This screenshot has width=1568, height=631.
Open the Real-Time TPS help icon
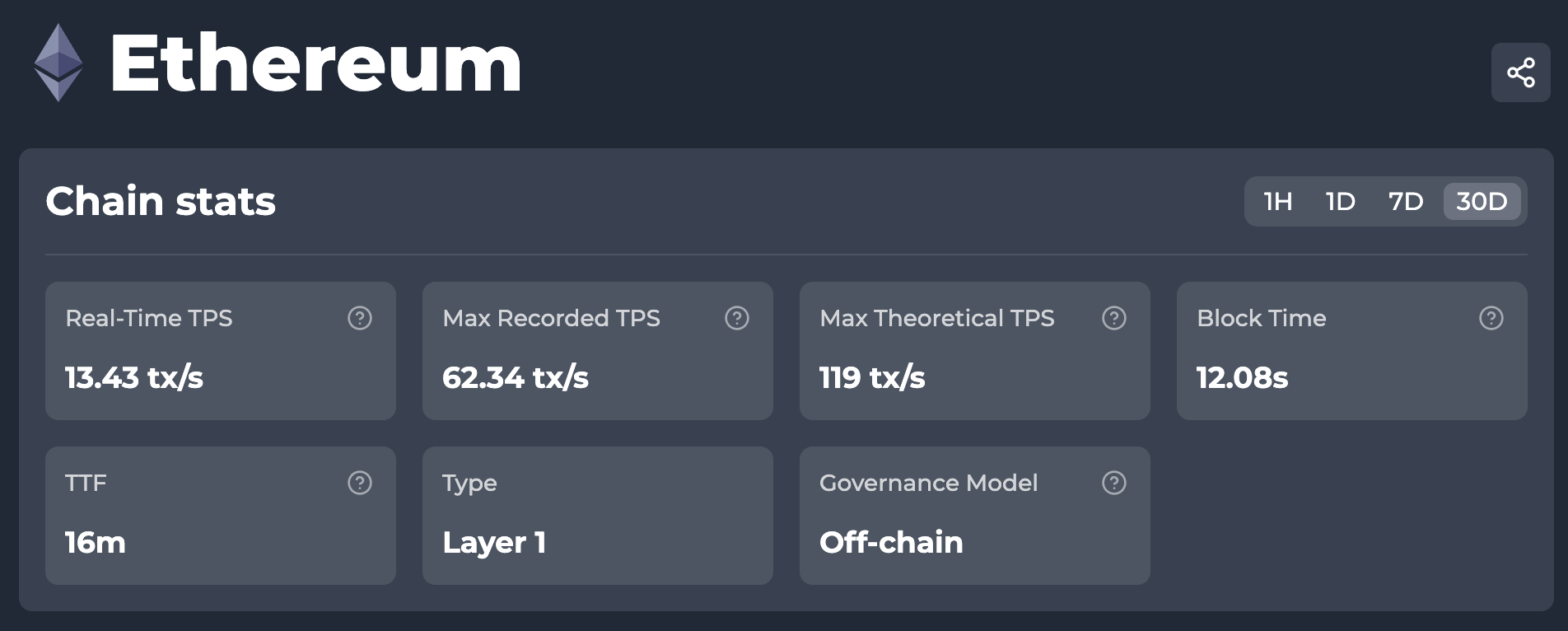pyautogui.click(x=360, y=318)
